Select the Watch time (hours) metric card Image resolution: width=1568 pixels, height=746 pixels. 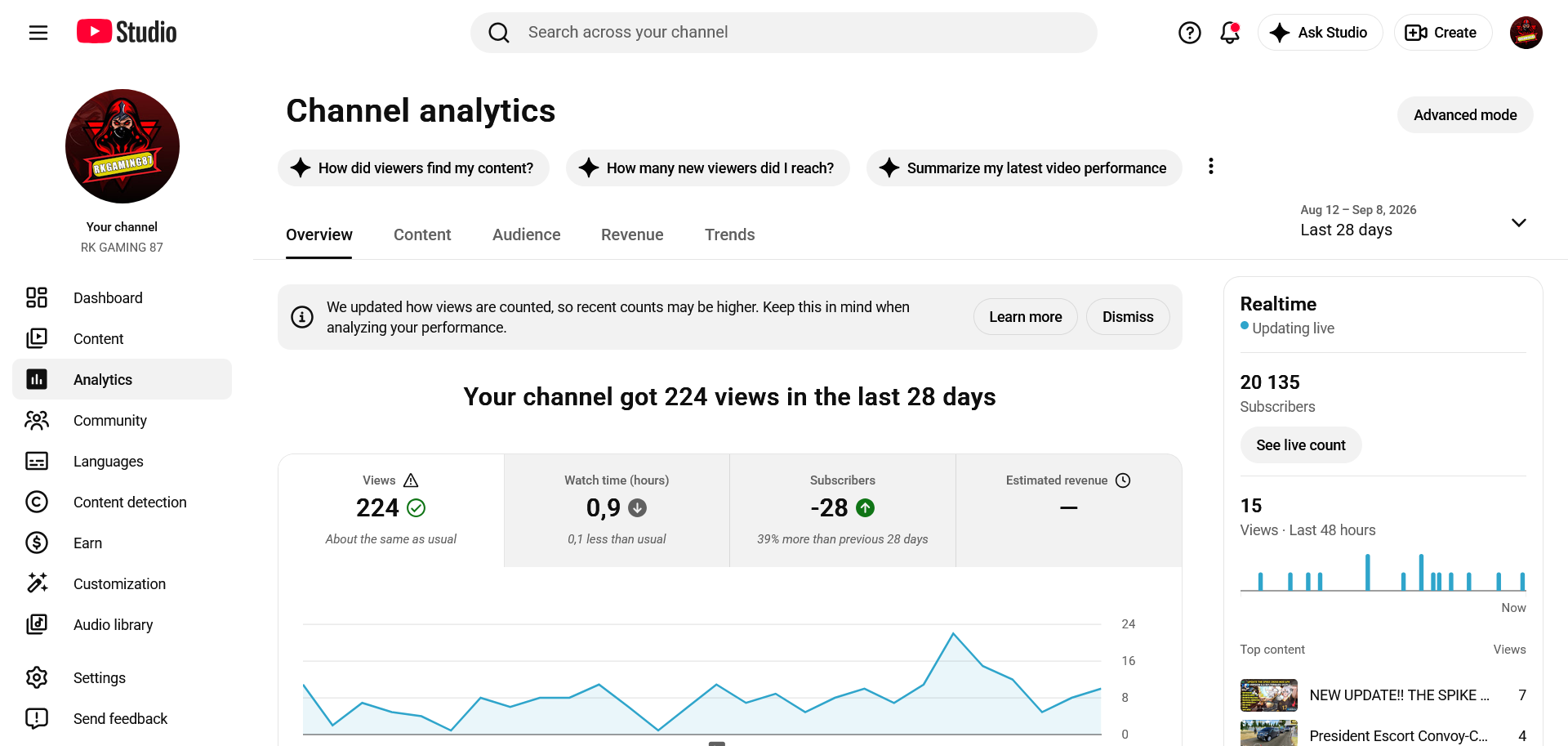pos(617,510)
